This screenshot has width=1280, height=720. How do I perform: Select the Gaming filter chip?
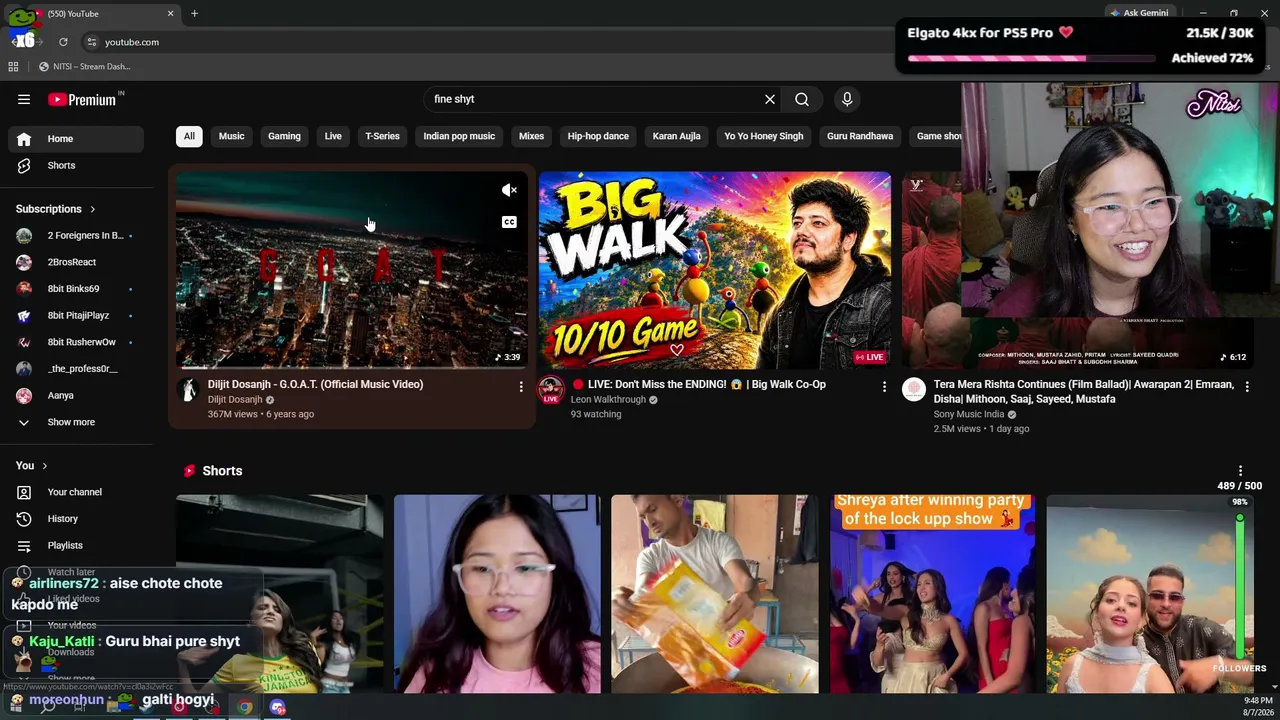pos(284,136)
